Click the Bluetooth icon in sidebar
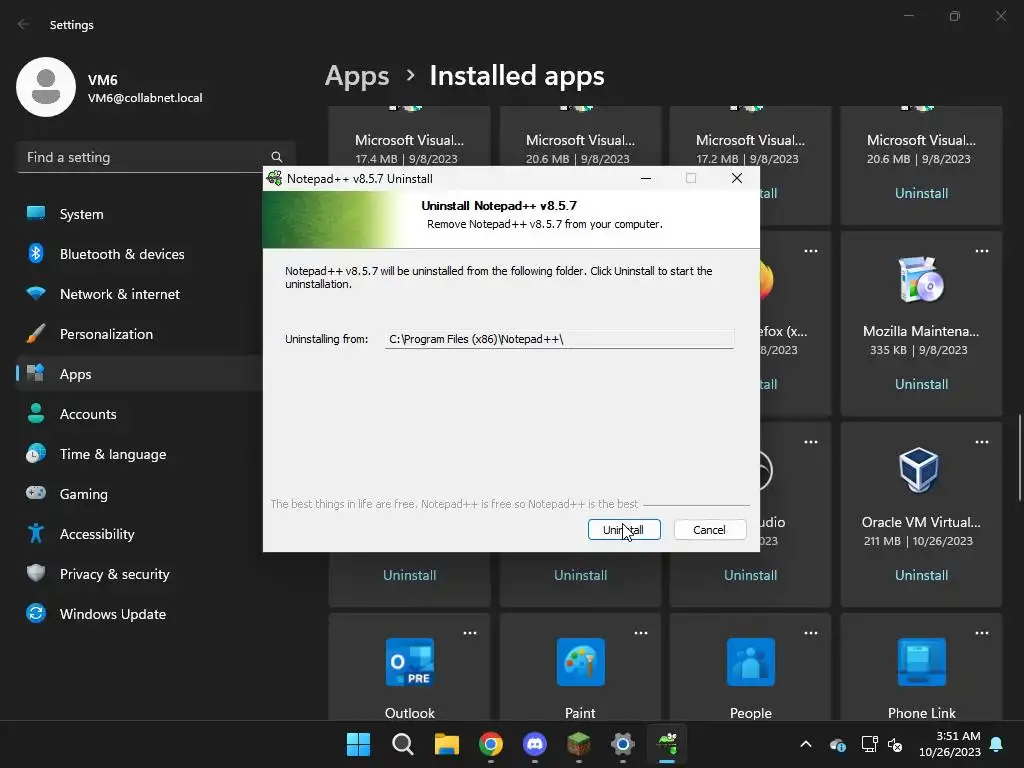 [36, 253]
